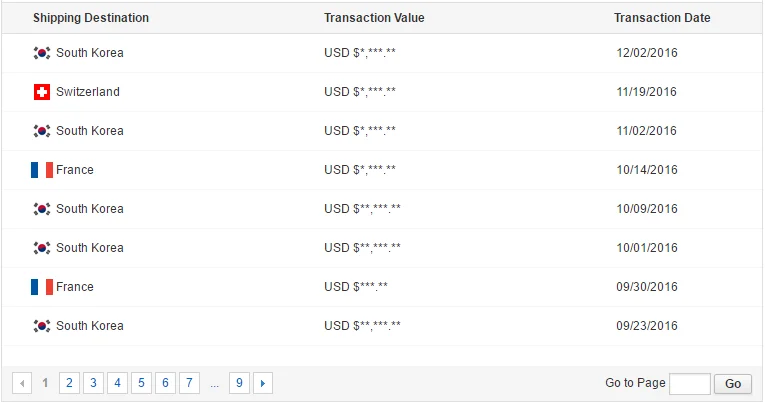Click the Transaction Date column header
The image size is (765, 402).
[x=662, y=18]
